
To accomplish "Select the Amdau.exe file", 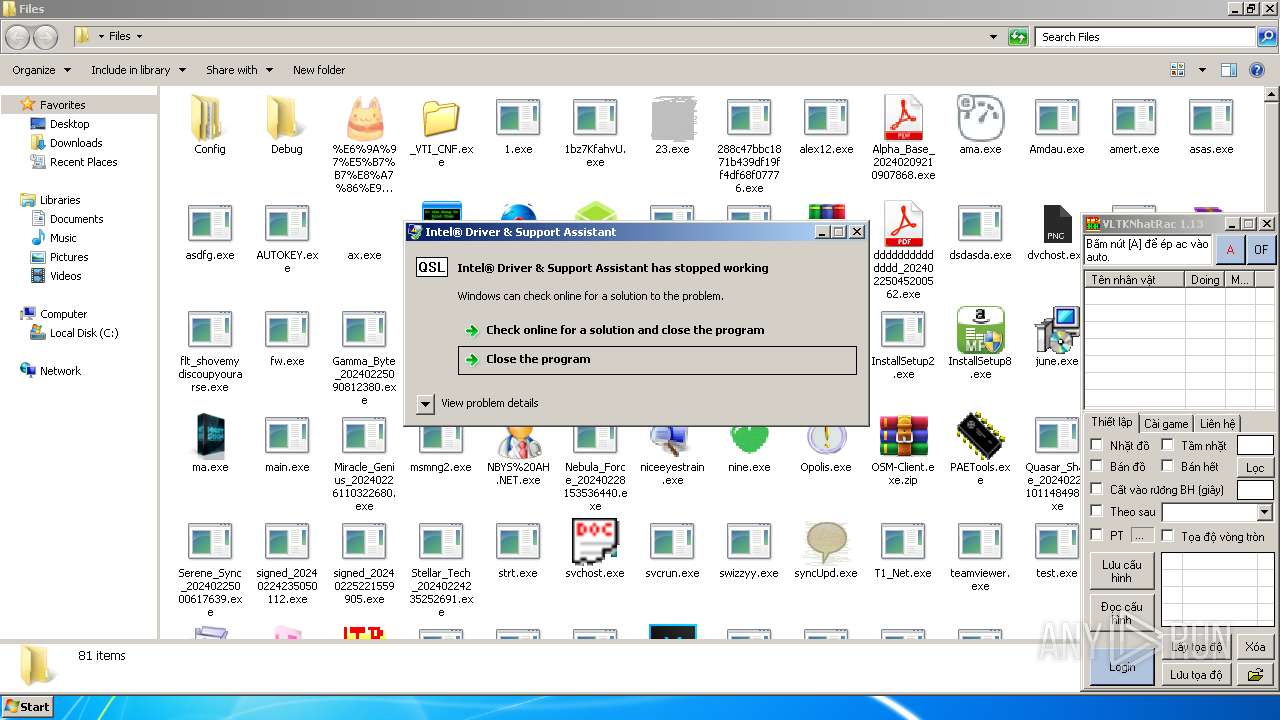I will [x=1057, y=125].
